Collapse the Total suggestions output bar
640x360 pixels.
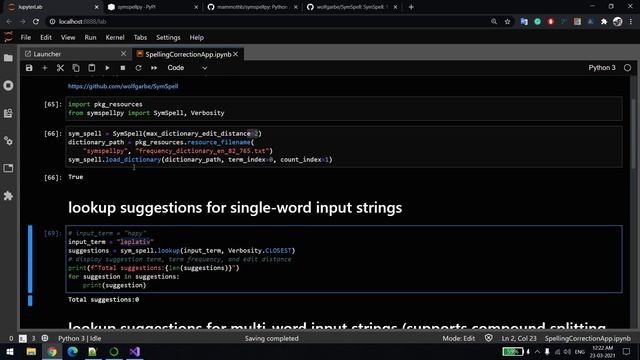[30, 300]
